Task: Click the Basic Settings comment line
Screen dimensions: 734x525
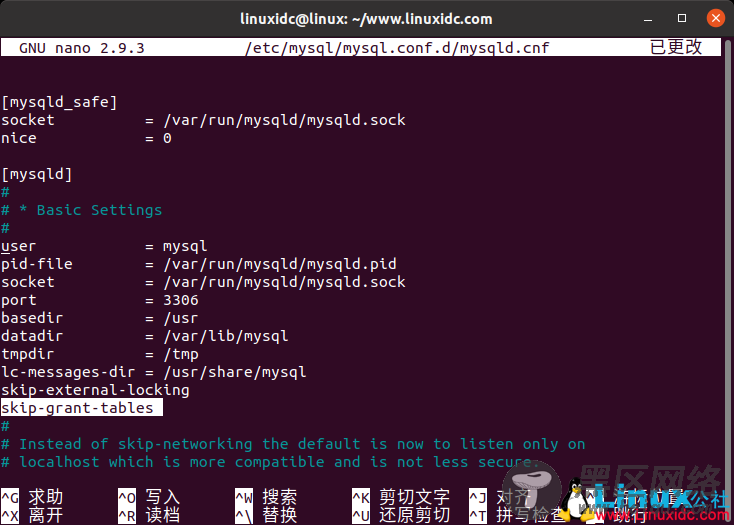Action: [81, 210]
